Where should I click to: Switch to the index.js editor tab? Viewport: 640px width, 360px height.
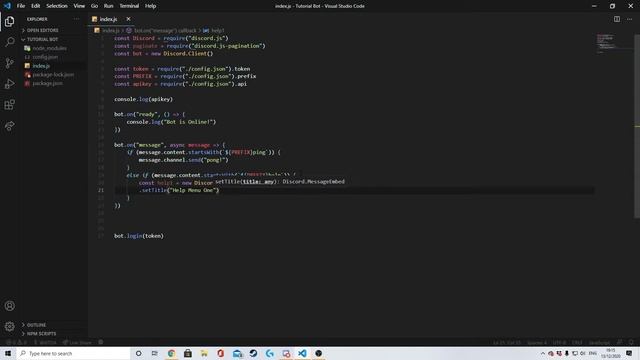(109, 19)
